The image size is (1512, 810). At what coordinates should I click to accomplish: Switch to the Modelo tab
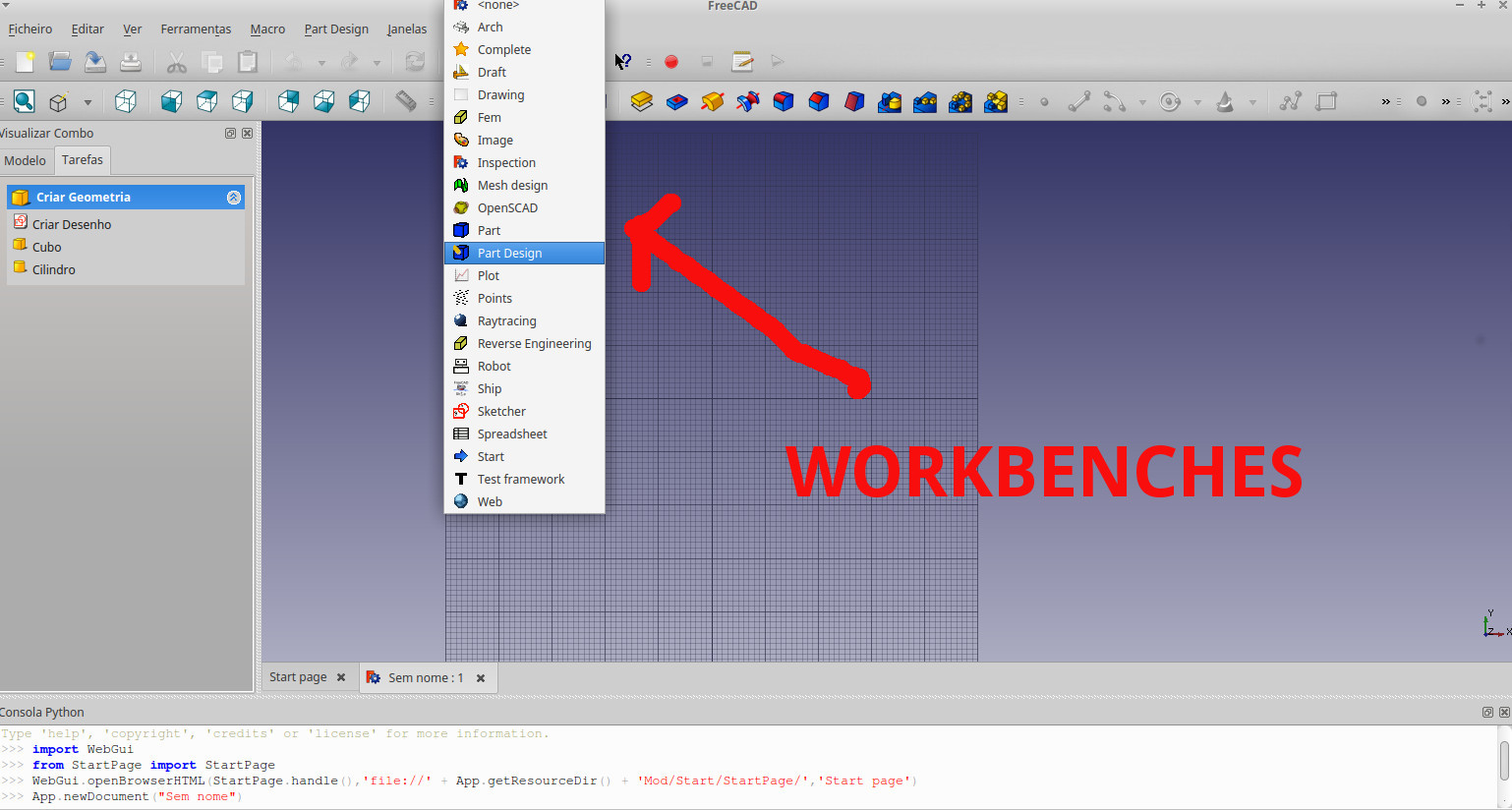point(25,160)
